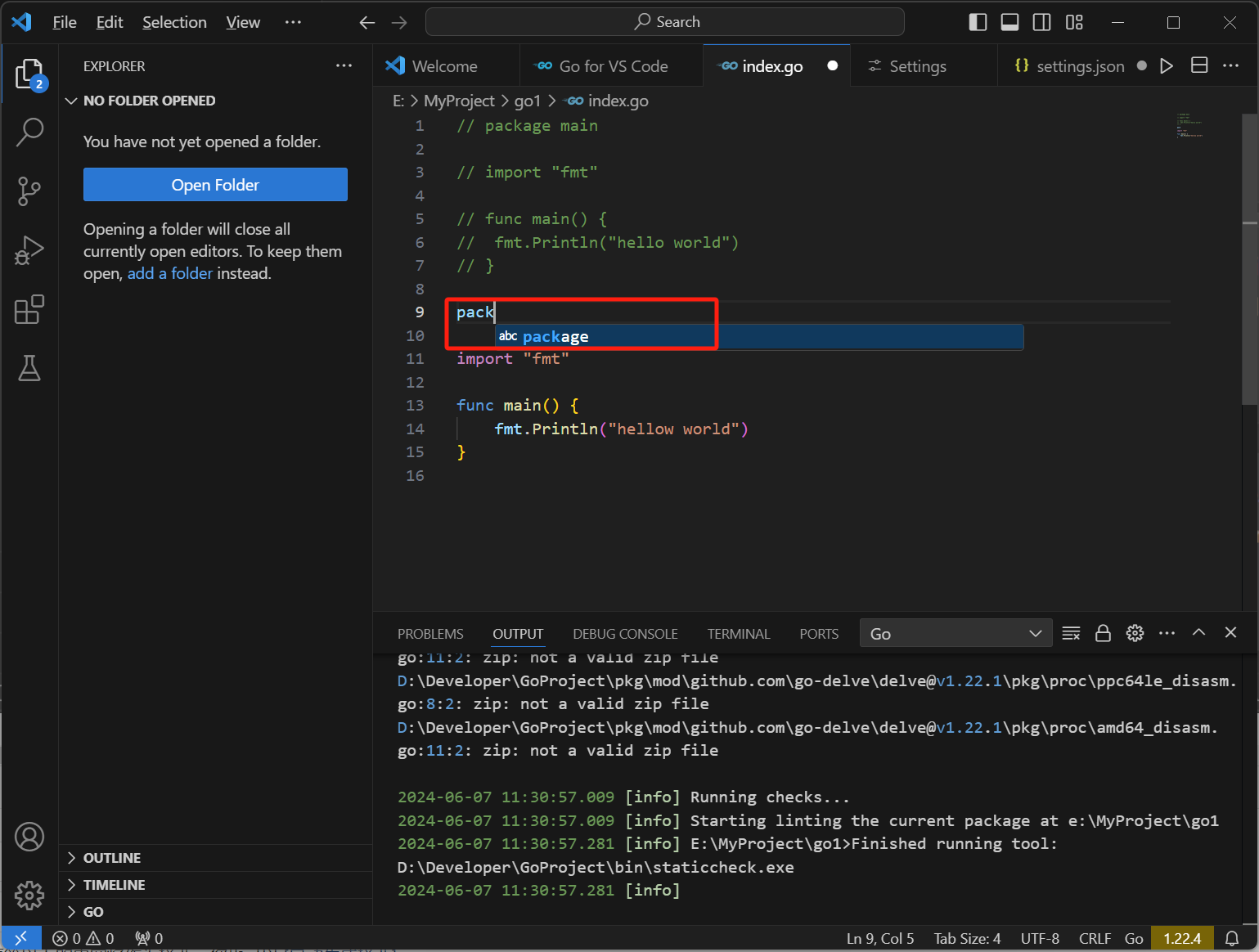Open the Explorer view in activity bar
Screen dimensions: 1259x952
point(29,74)
